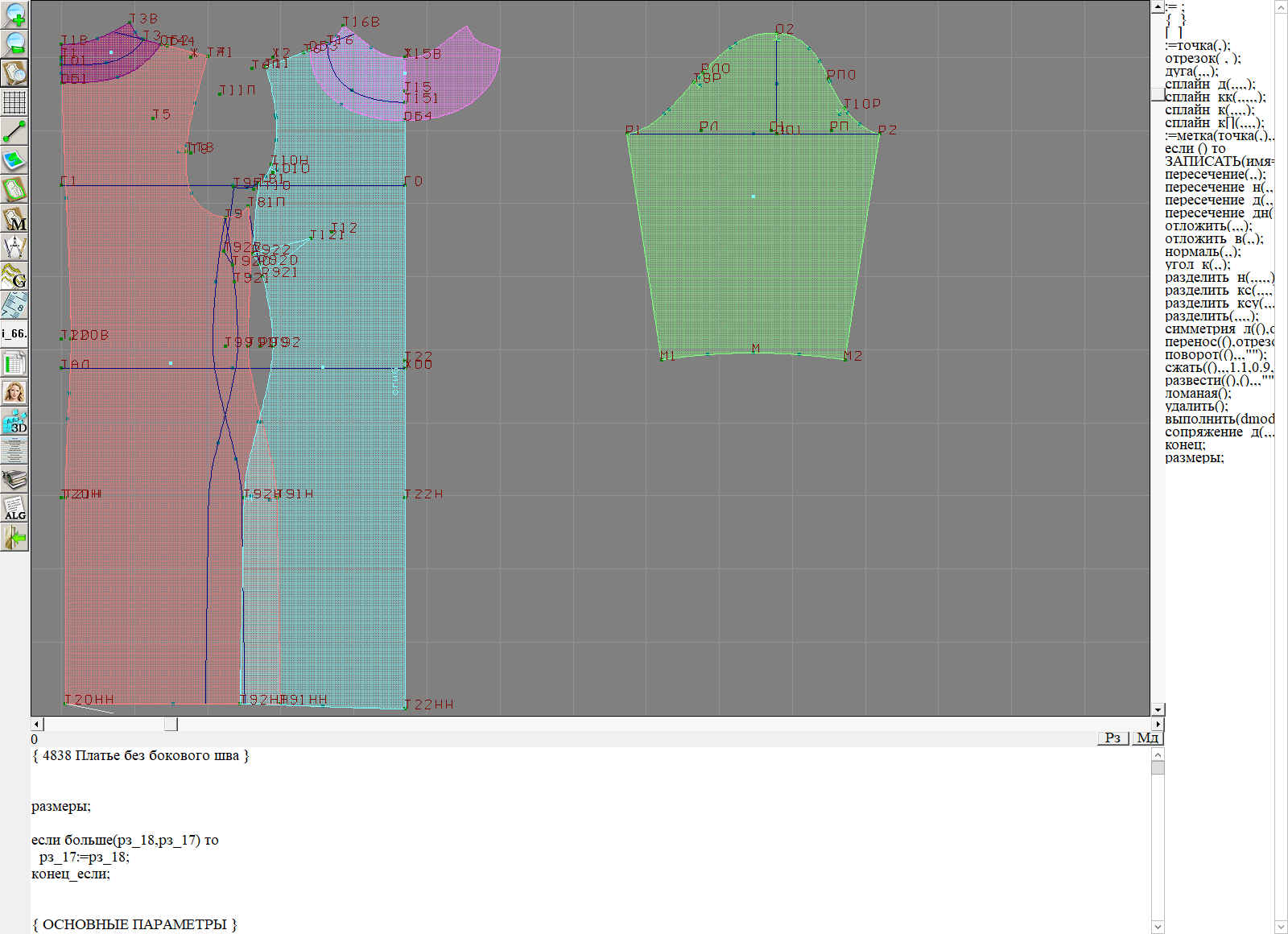
Task: Open the mannequin face portrait icon
Action: (x=14, y=392)
